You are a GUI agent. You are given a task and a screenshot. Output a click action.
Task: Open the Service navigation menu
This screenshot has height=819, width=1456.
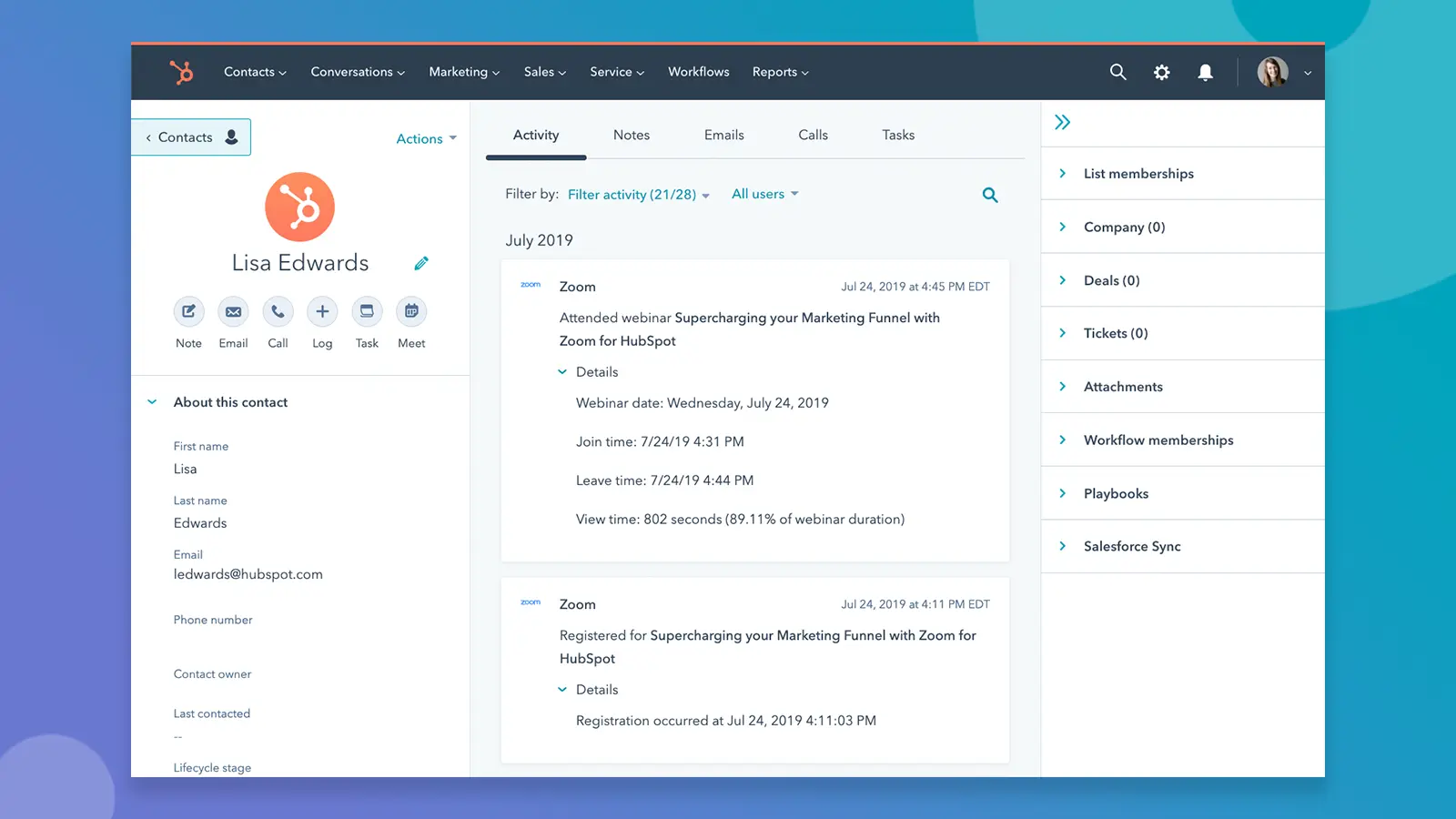(617, 72)
